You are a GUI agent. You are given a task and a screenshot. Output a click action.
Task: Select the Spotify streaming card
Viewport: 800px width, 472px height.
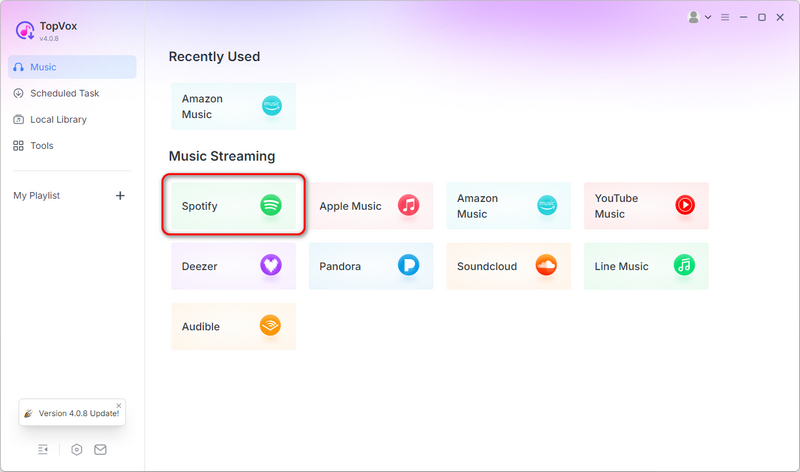click(233, 206)
